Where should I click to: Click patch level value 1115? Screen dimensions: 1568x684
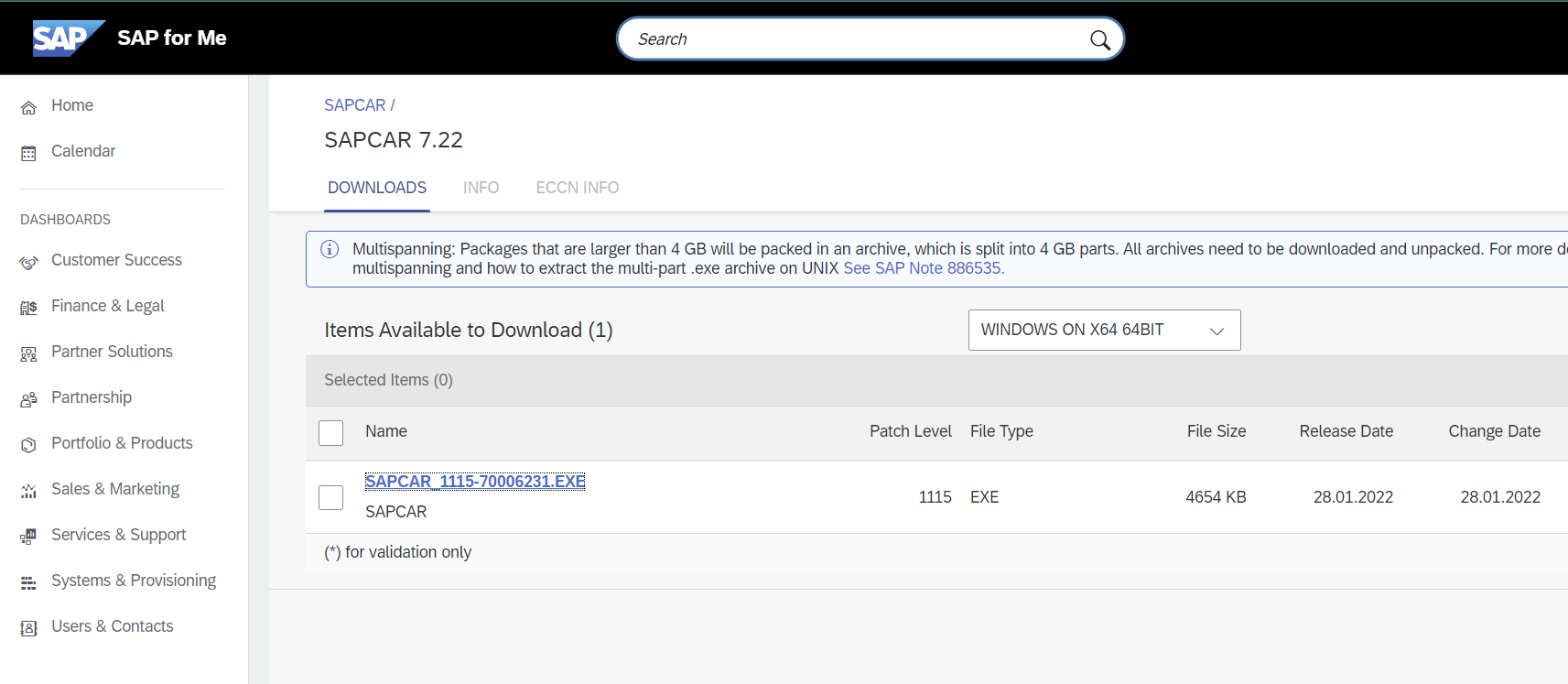(935, 497)
